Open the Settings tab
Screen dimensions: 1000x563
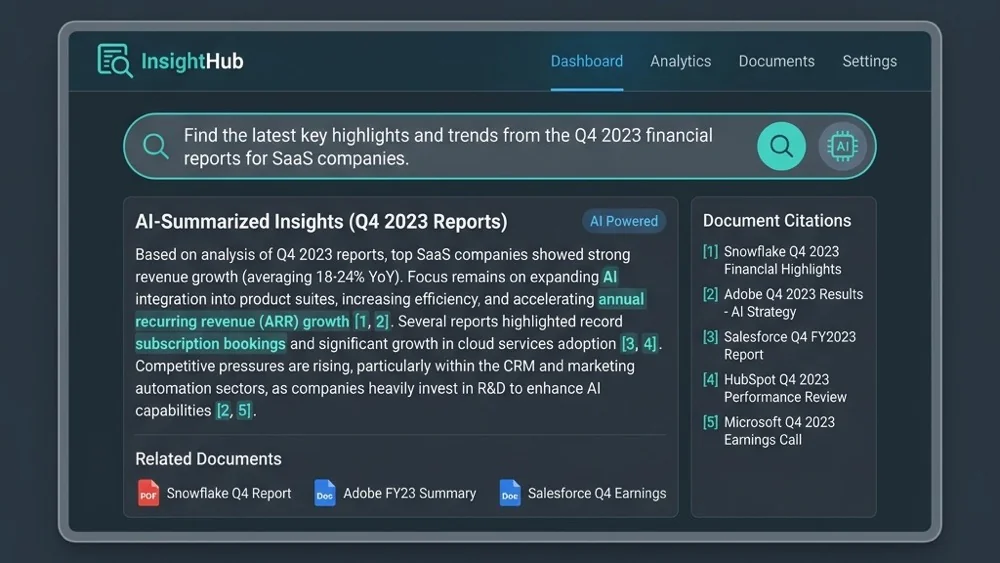coord(869,61)
